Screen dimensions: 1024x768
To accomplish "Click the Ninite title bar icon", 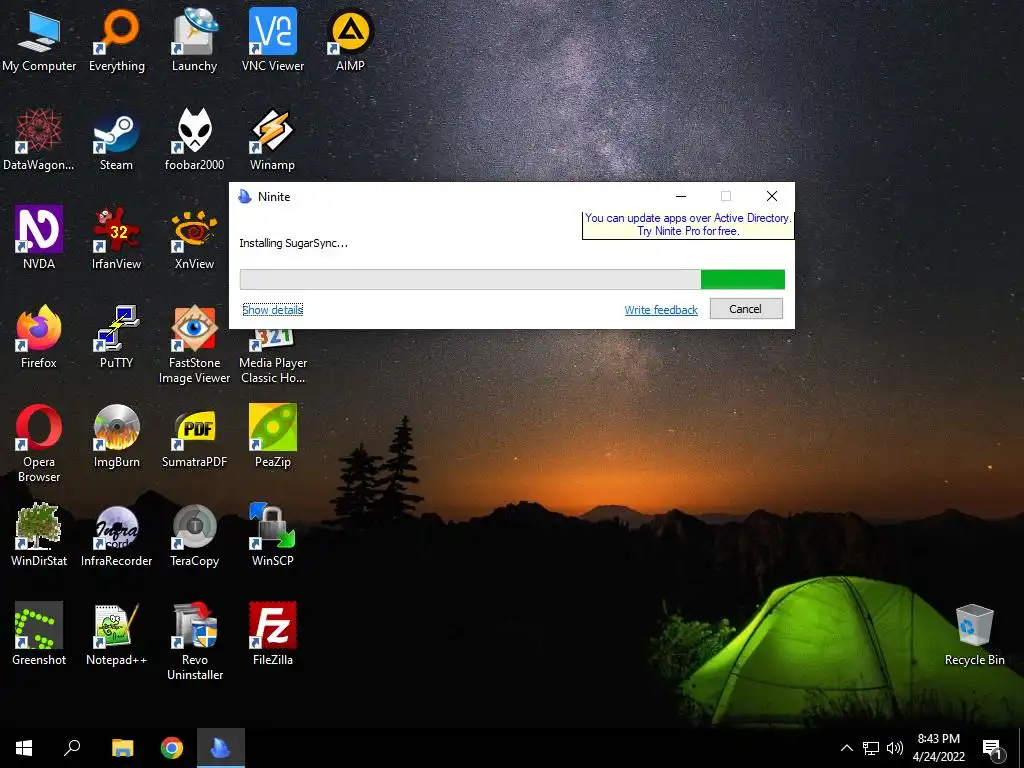I will pyautogui.click(x=245, y=196).
